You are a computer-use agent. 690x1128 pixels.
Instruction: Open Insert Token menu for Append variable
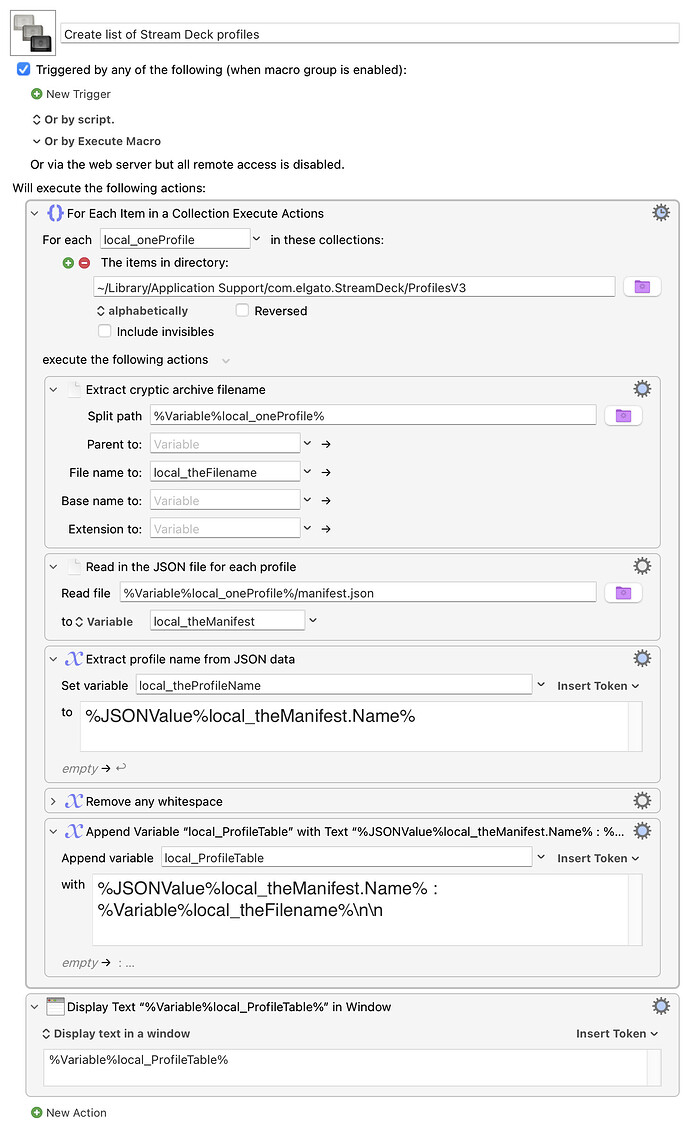(598, 859)
